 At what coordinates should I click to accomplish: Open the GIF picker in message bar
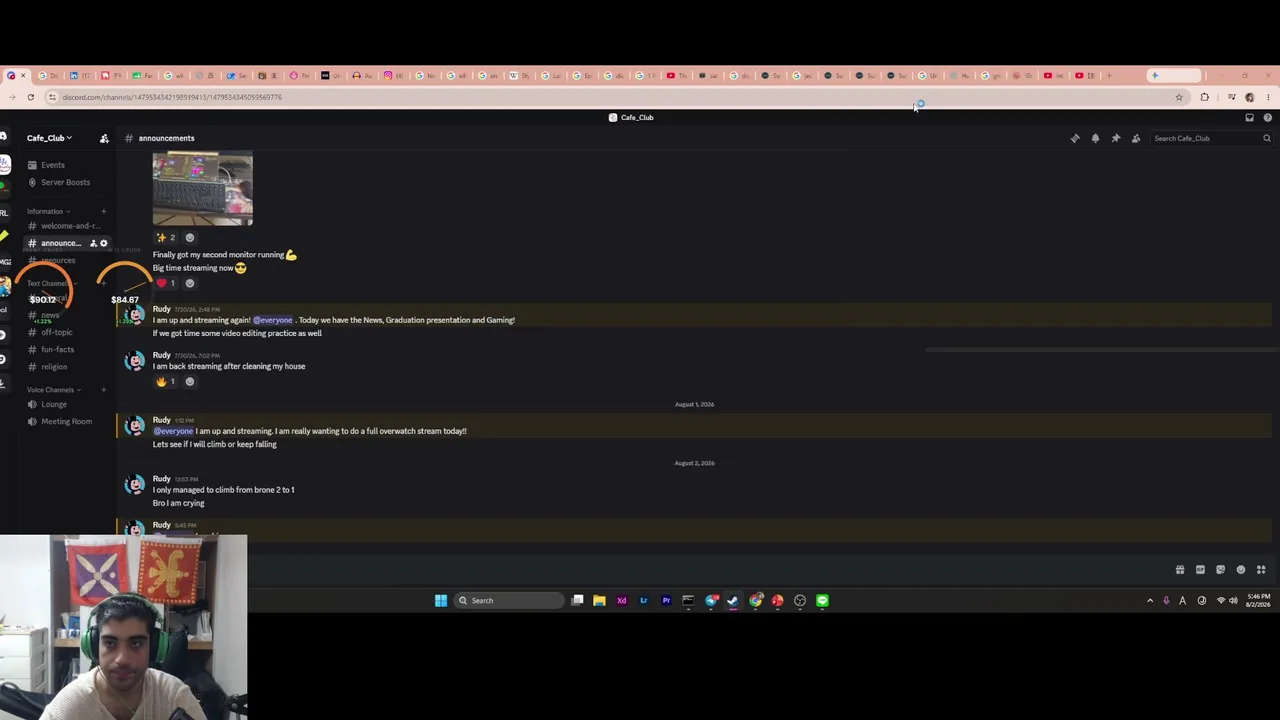tap(1200, 570)
